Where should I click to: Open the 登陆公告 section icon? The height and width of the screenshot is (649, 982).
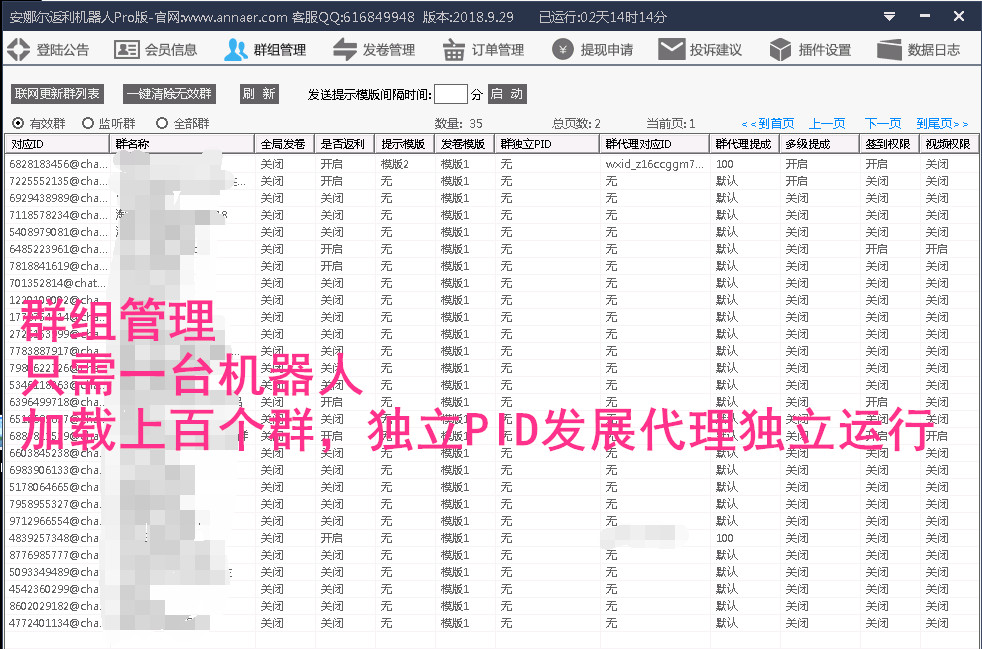click(x=19, y=49)
